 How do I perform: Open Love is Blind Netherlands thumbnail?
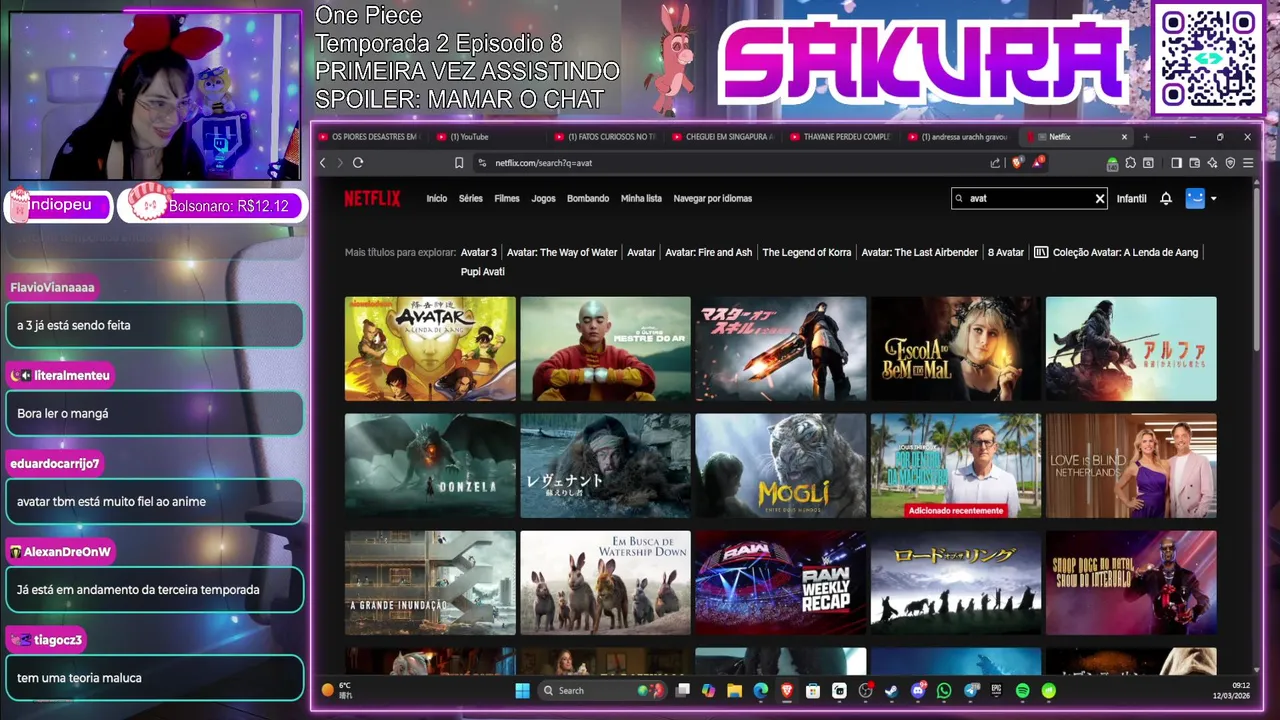[x=1131, y=465]
